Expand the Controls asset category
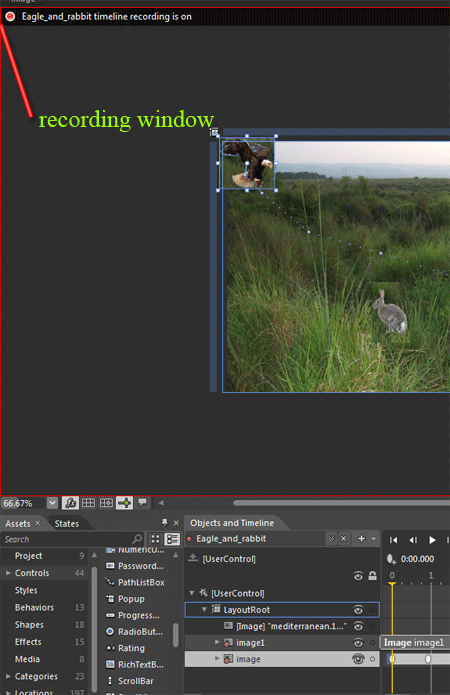The width and height of the screenshot is (450, 695). click(x=8, y=573)
